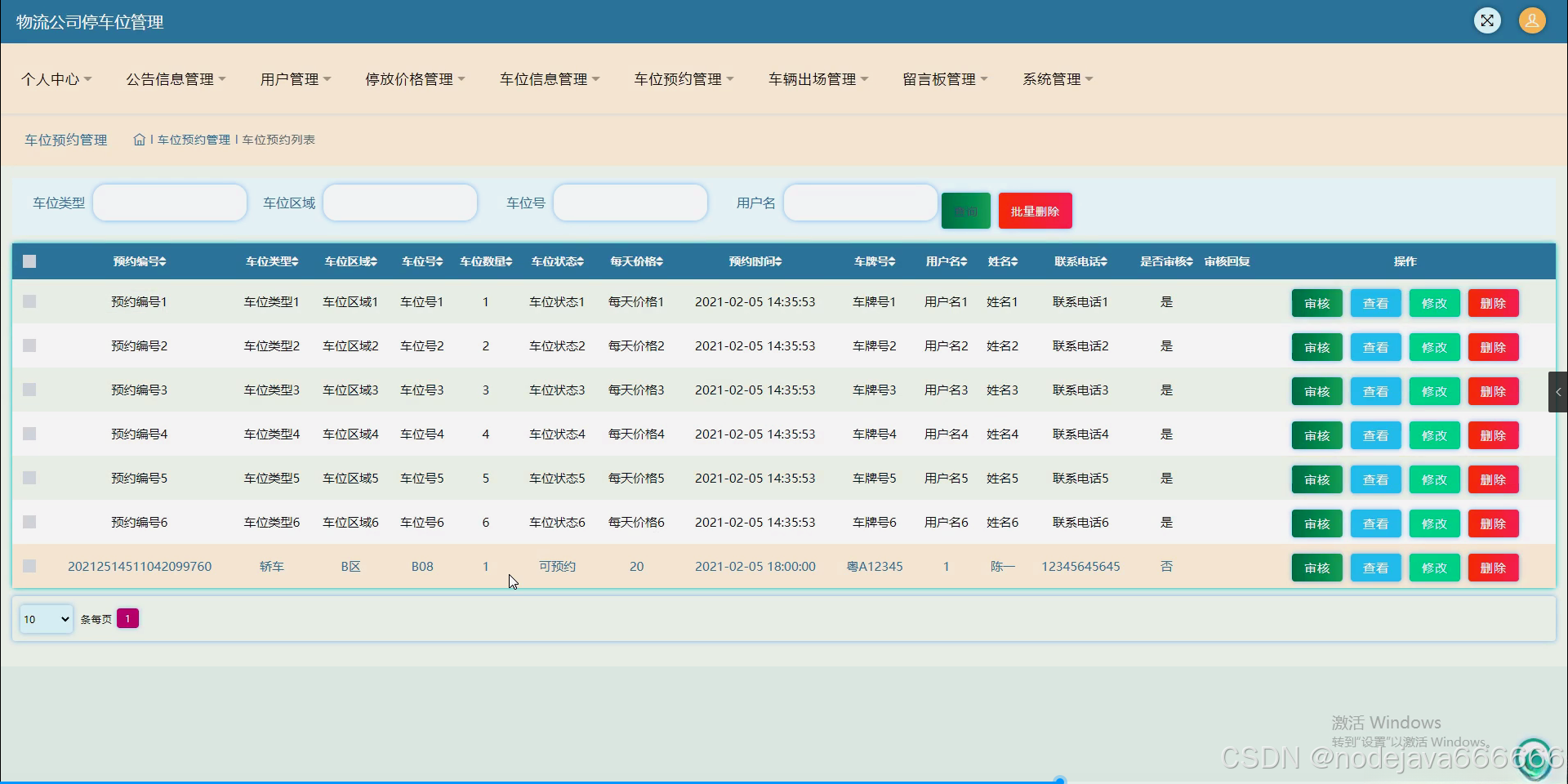This screenshot has width=1568, height=784.
Task: Check the row for 预约编号1
Action: coord(29,301)
